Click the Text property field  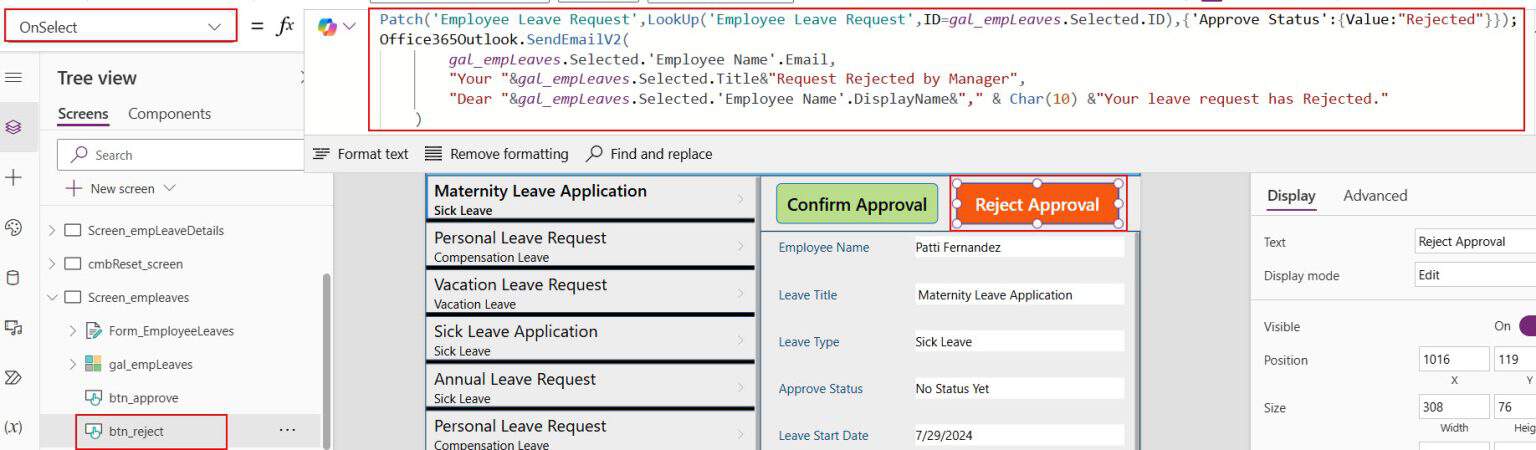pos(1474,241)
